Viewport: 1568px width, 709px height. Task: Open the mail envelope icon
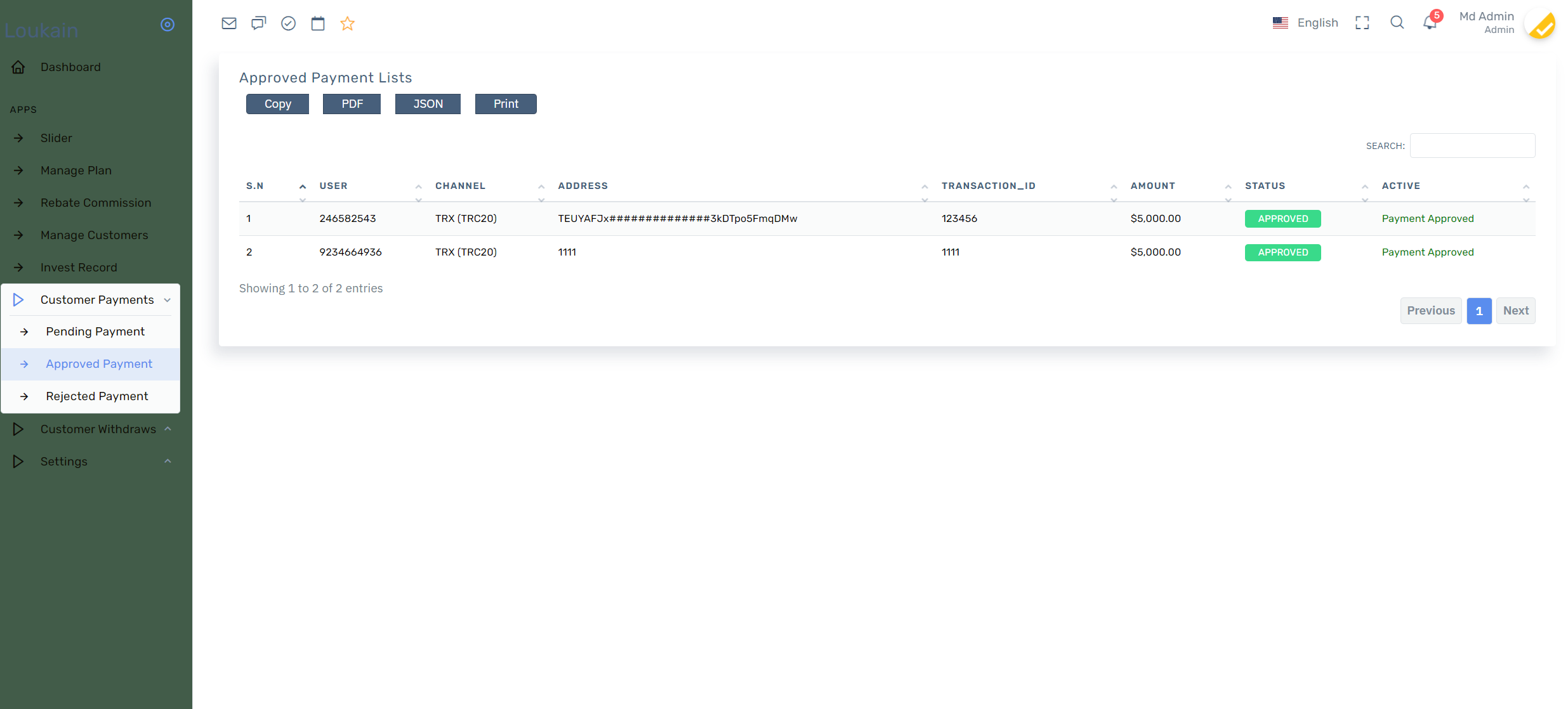coord(229,23)
